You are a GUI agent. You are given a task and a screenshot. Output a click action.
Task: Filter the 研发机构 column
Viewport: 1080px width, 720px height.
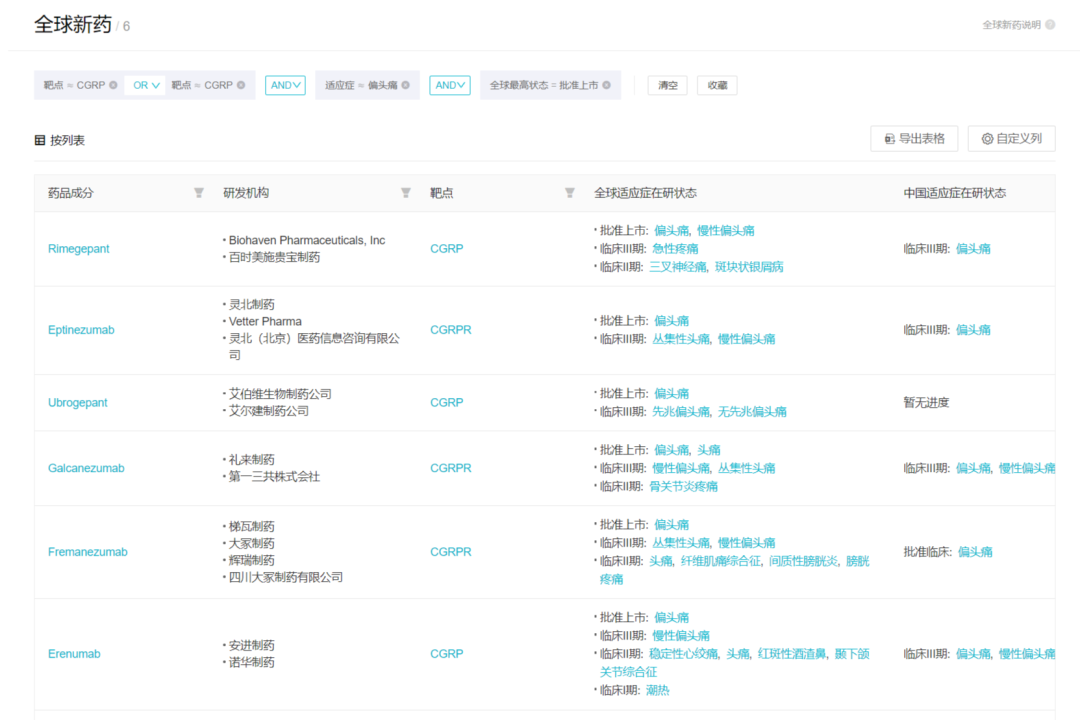pos(406,193)
